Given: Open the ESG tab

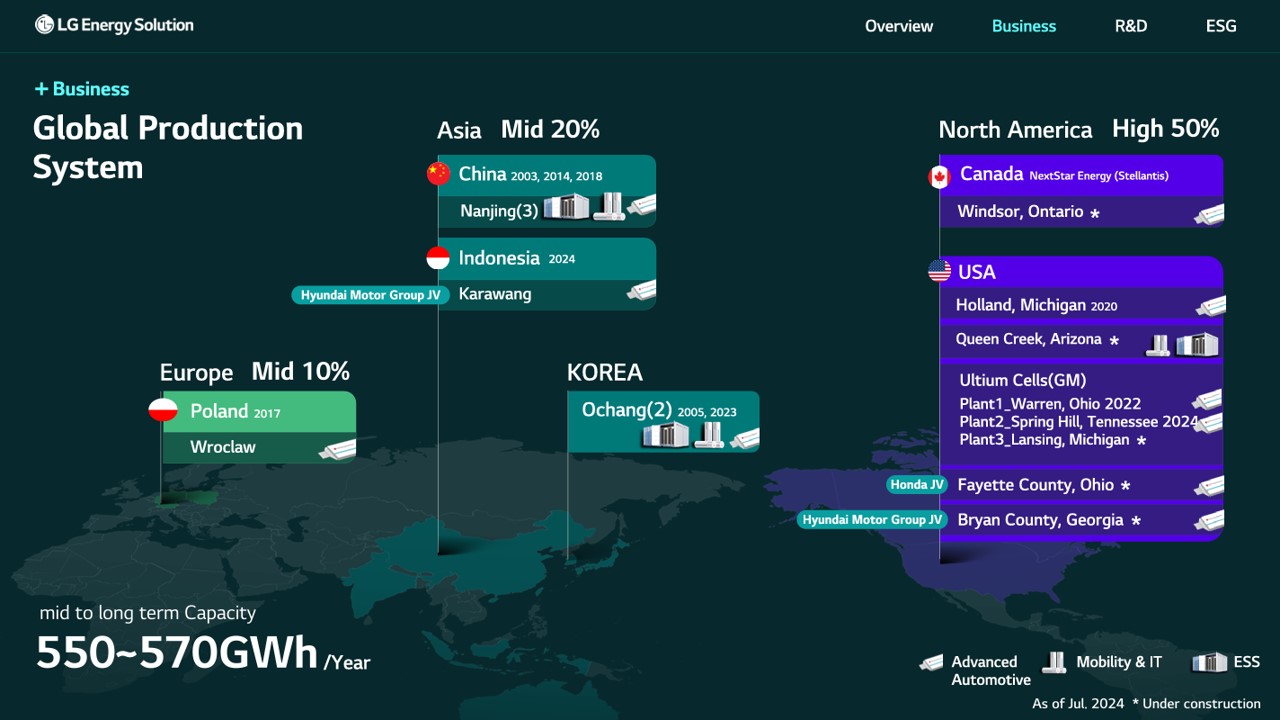Looking at the screenshot, I should click(1221, 26).
